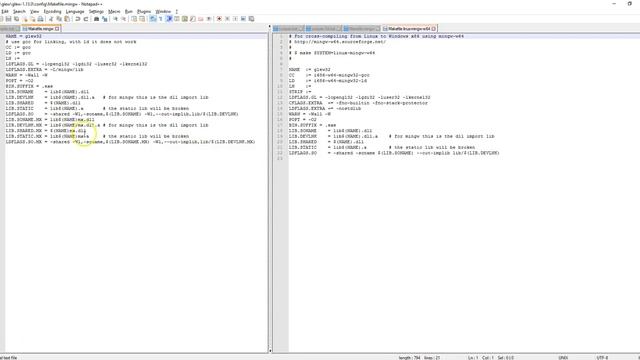Click the Stop Recording macro icon

pos(227,19)
